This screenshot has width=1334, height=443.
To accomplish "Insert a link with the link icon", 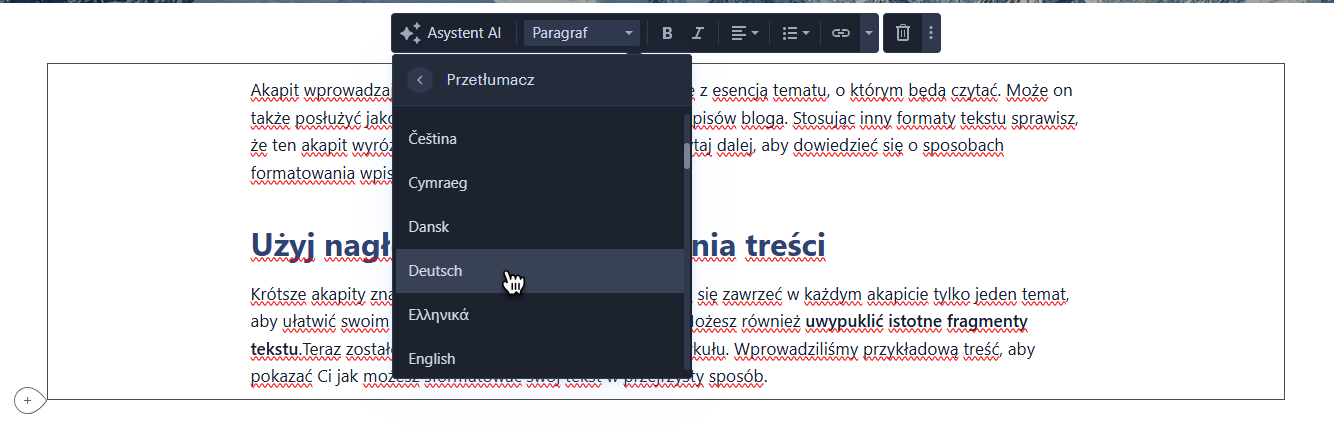I will [840, 33].
